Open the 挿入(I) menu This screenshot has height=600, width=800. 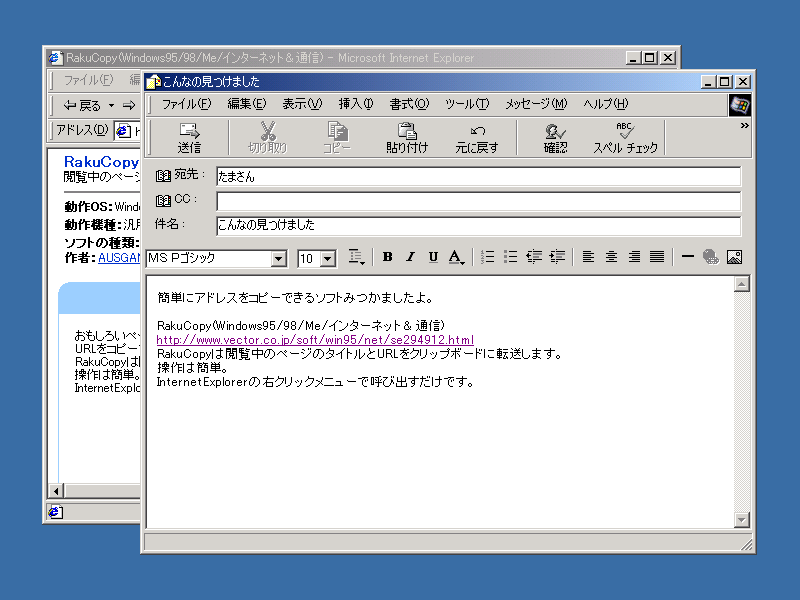pos(356,104)
